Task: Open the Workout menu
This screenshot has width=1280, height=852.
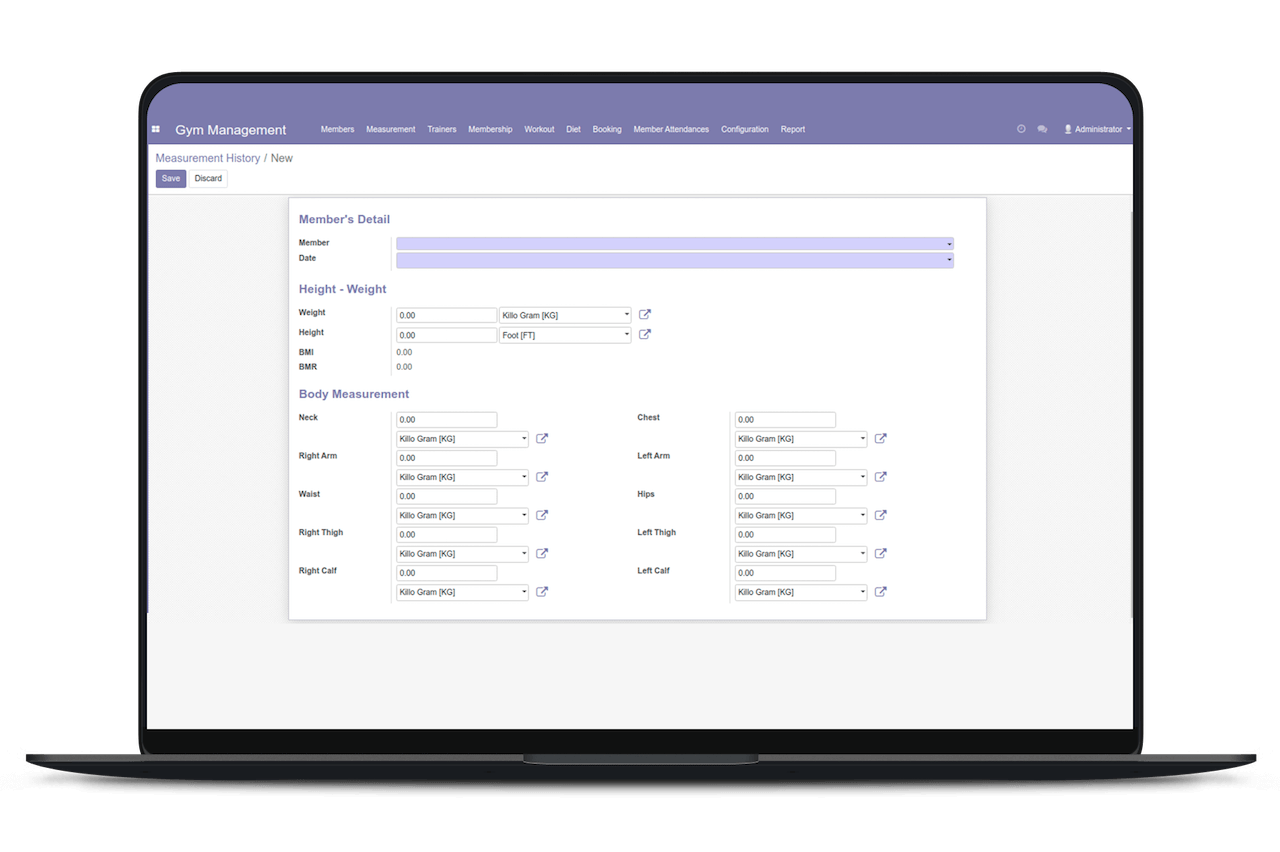Action: click(x=539, y=129)
